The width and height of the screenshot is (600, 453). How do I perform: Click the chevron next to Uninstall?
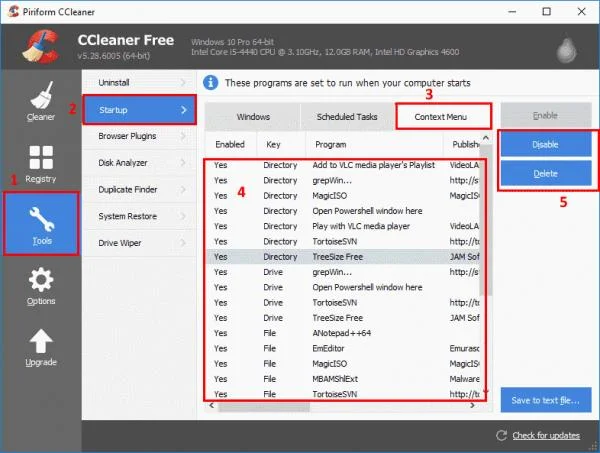(183, 83)
